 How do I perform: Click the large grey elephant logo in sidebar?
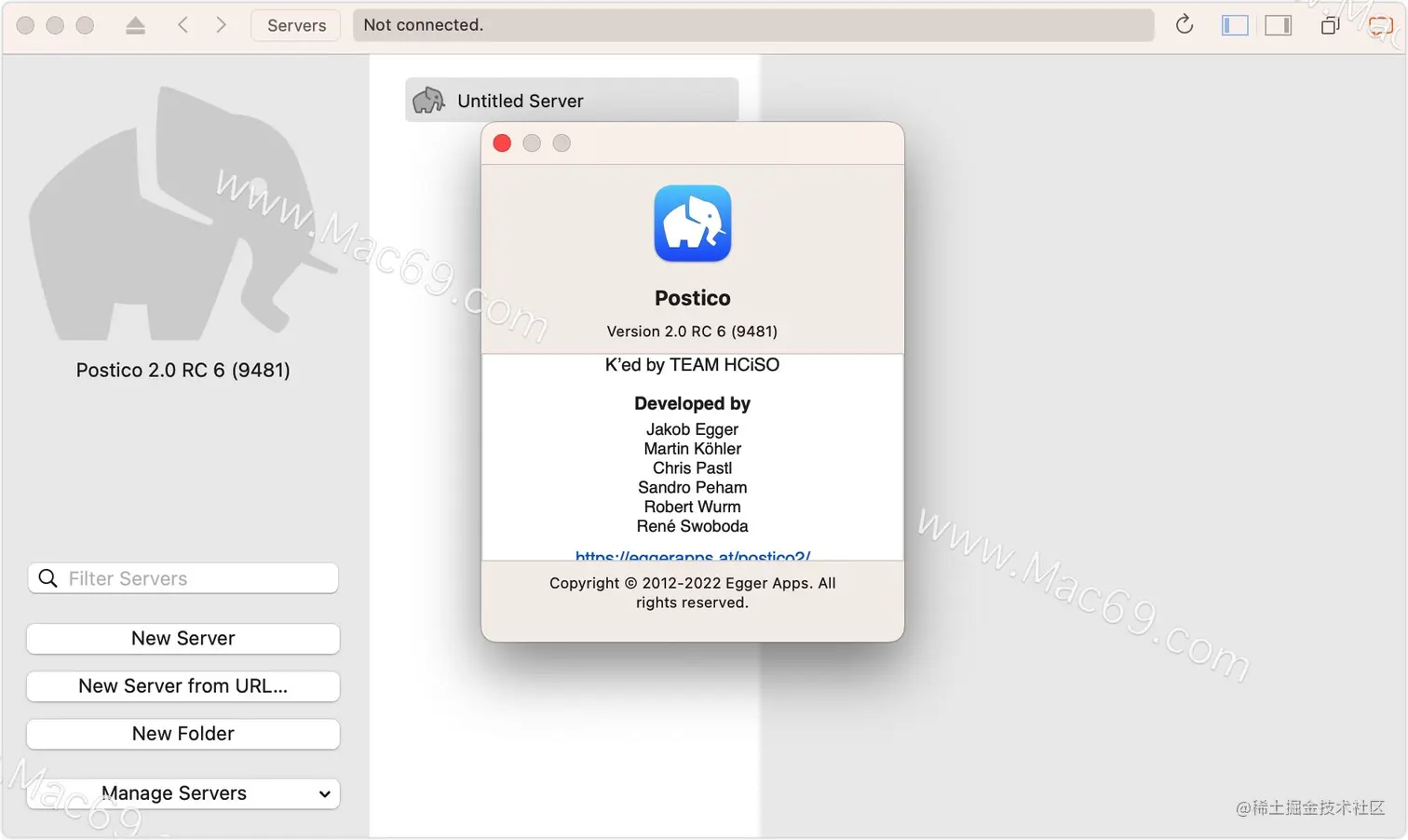182,214
